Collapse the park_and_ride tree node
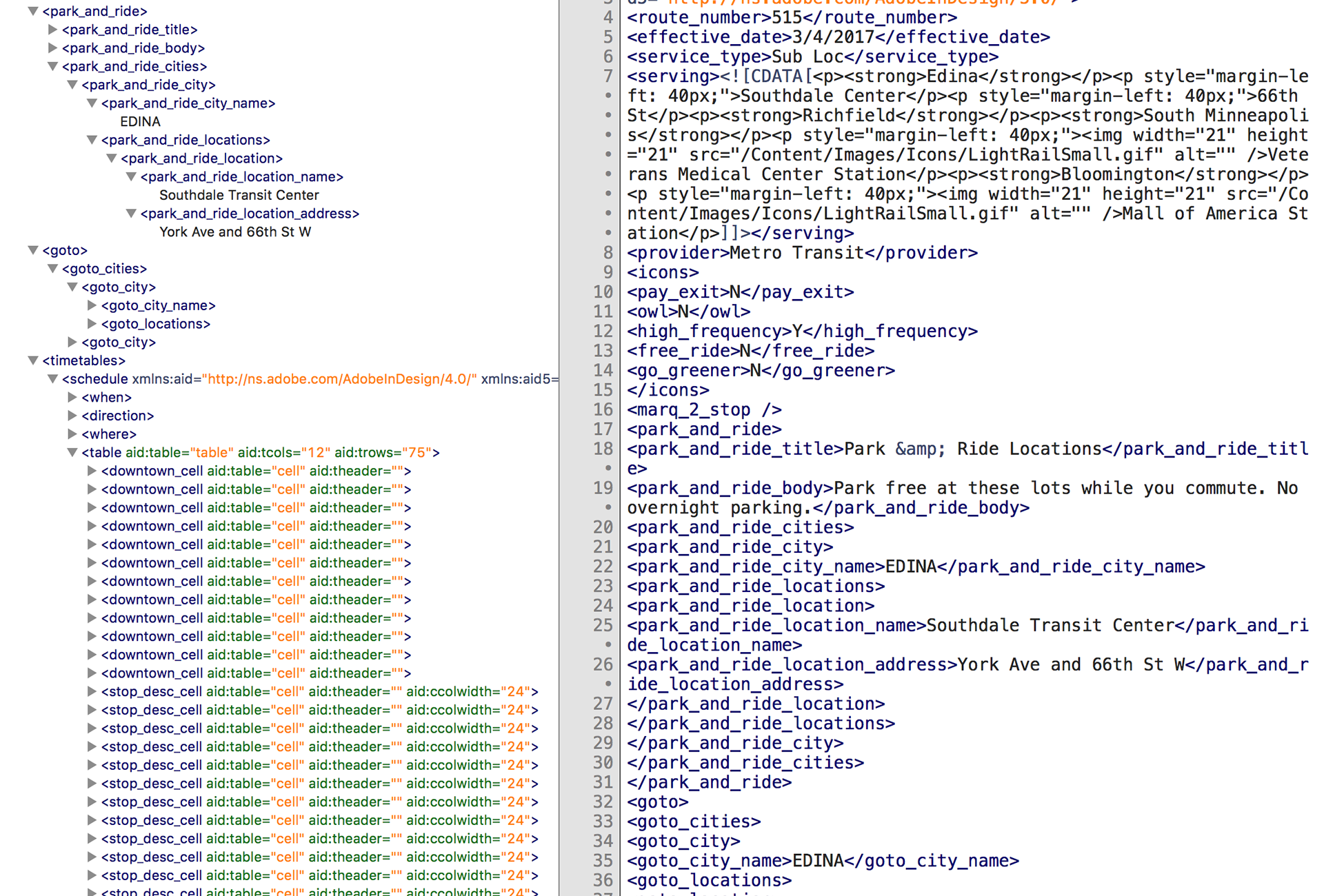Image resolution: width=1324 pixels, height=896 pixels. pos(32,11)
